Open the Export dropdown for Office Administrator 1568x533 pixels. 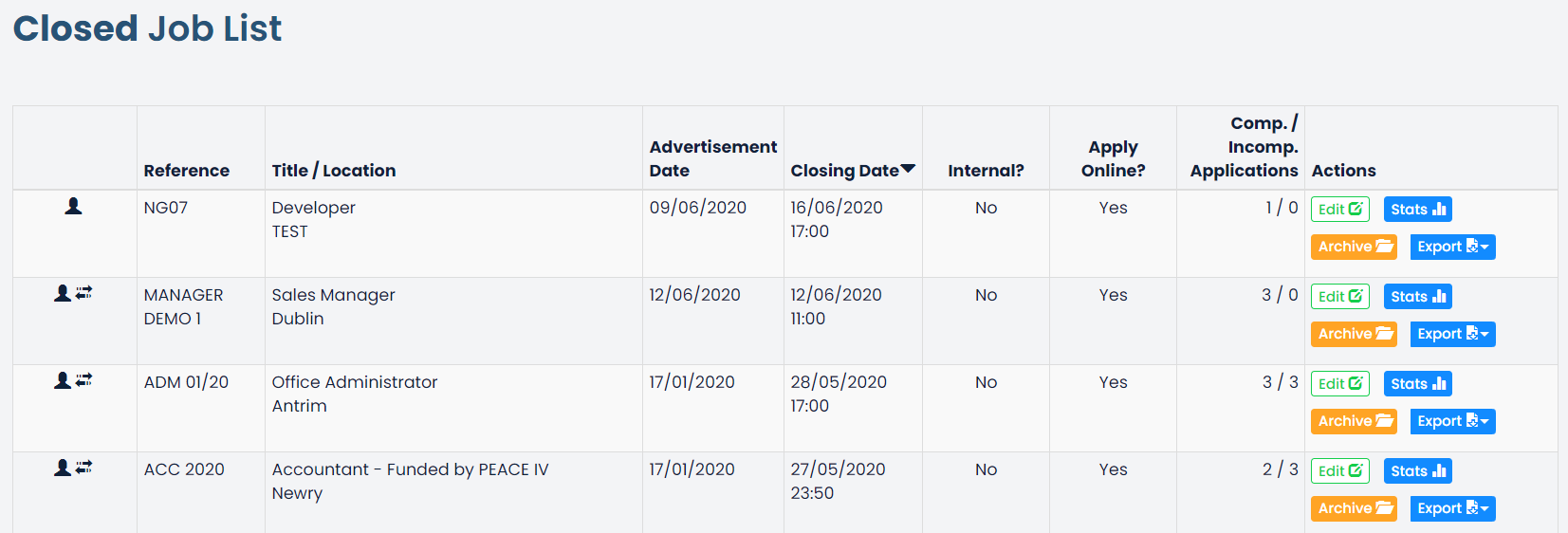pos(1453,421)
